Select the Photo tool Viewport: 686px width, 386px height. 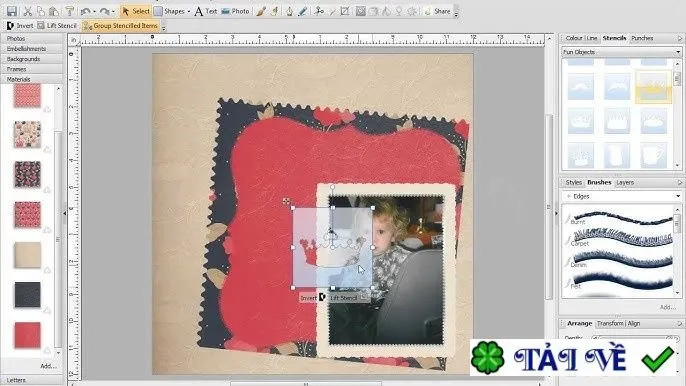235,11
